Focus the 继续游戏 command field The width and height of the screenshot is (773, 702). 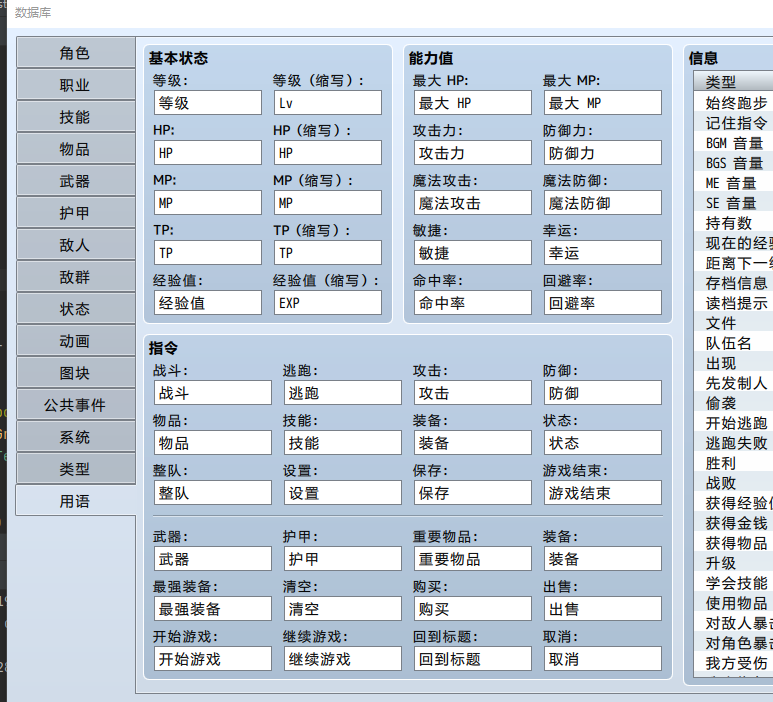click(343, 659)
